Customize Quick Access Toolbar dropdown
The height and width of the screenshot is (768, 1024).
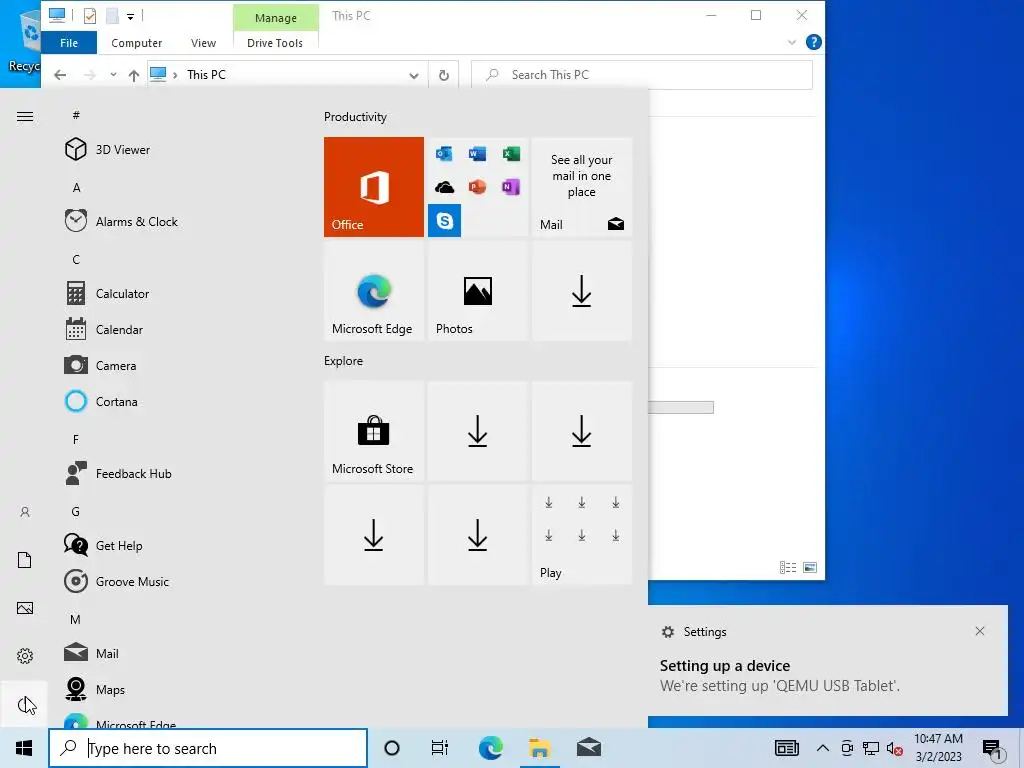click(x=131, y=16)
